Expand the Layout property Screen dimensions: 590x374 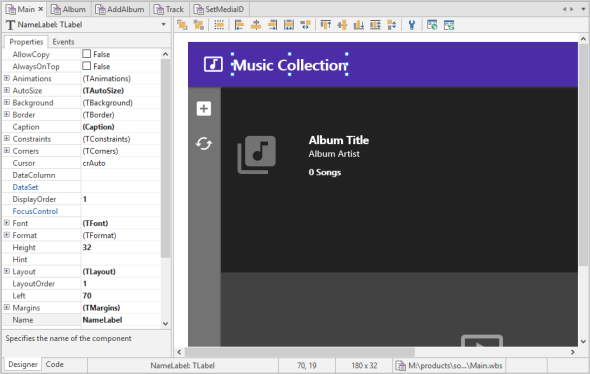tap(7, 271)
